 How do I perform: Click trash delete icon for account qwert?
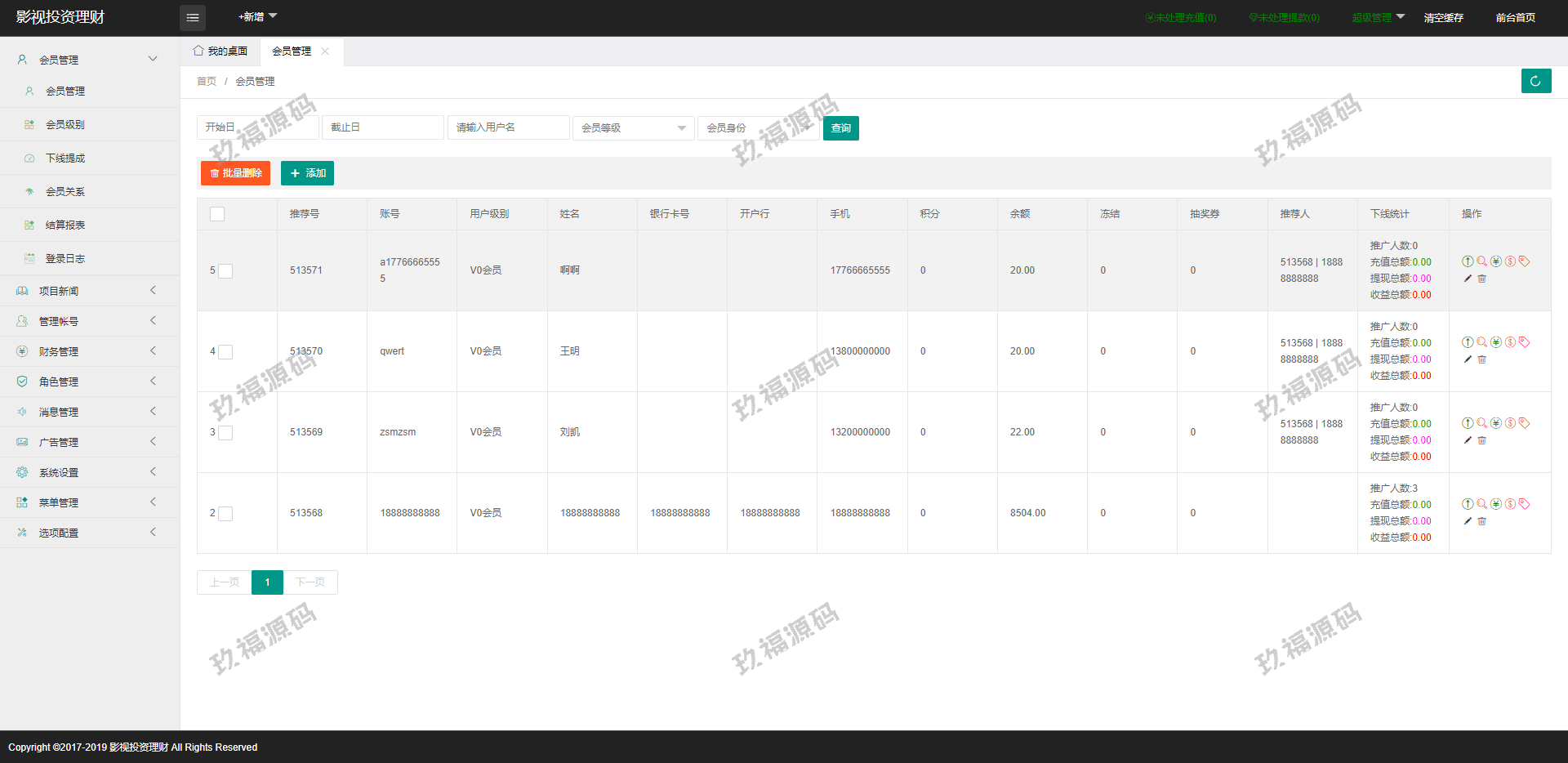1482,359
